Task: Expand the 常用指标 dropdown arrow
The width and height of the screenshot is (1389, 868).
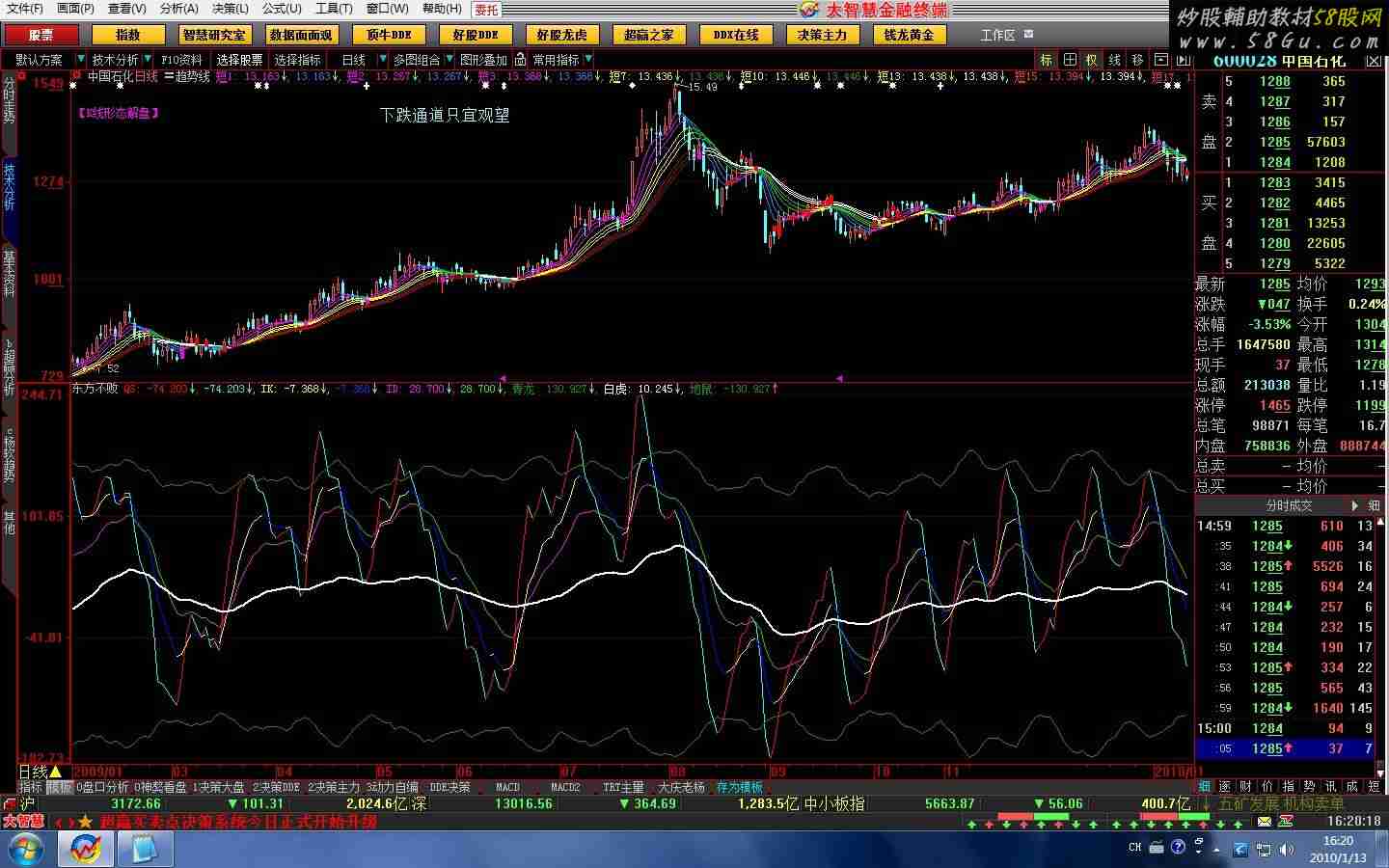Action: point(587,60)
